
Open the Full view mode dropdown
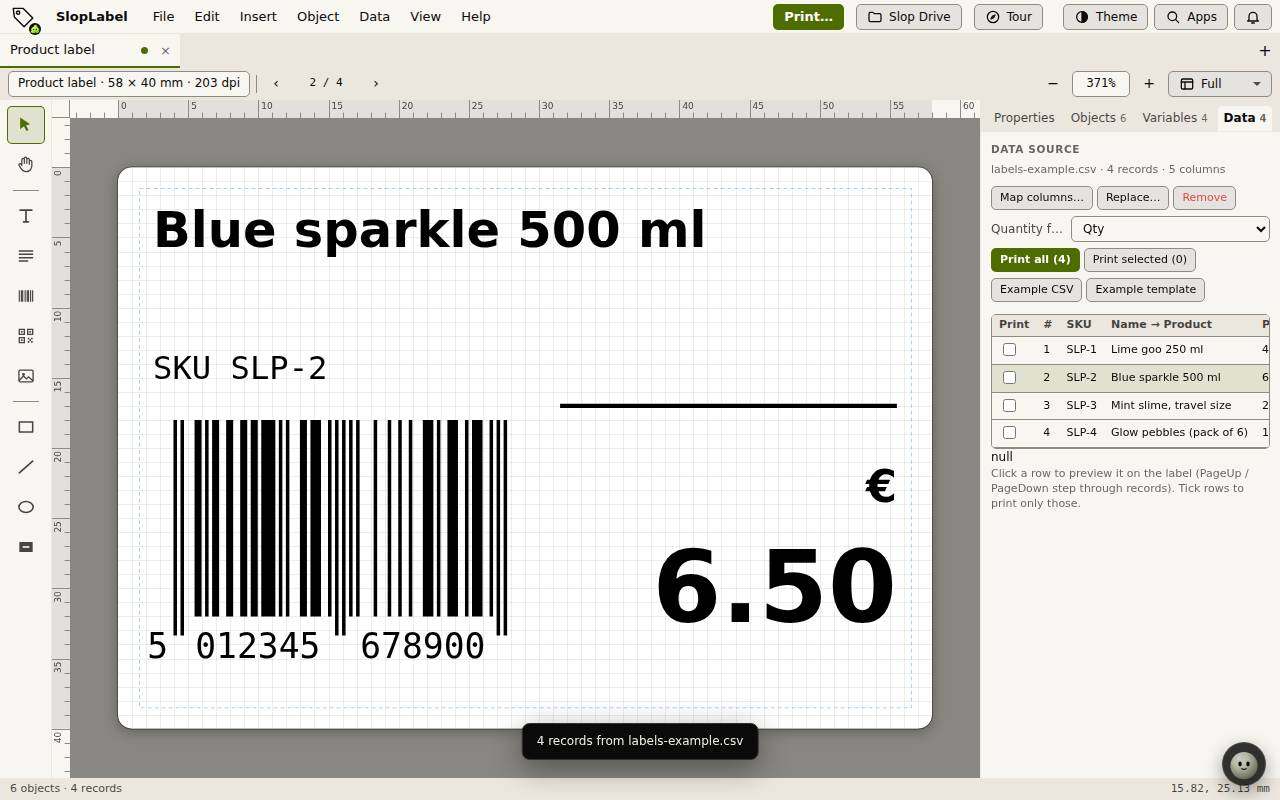point(1219,84)
